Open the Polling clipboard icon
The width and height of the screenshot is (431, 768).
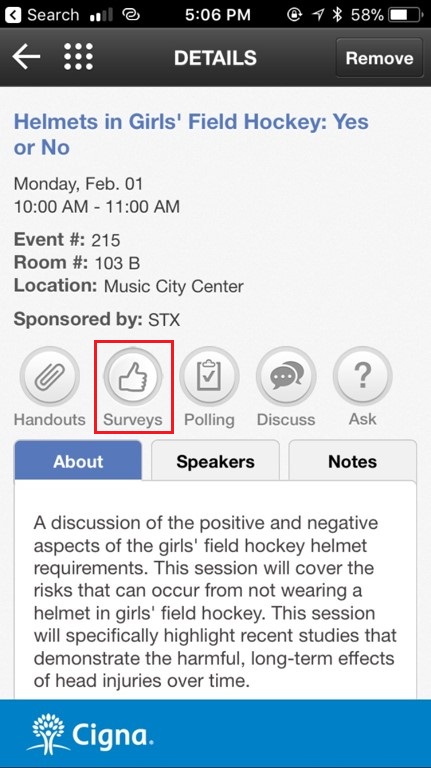point(209,377)
